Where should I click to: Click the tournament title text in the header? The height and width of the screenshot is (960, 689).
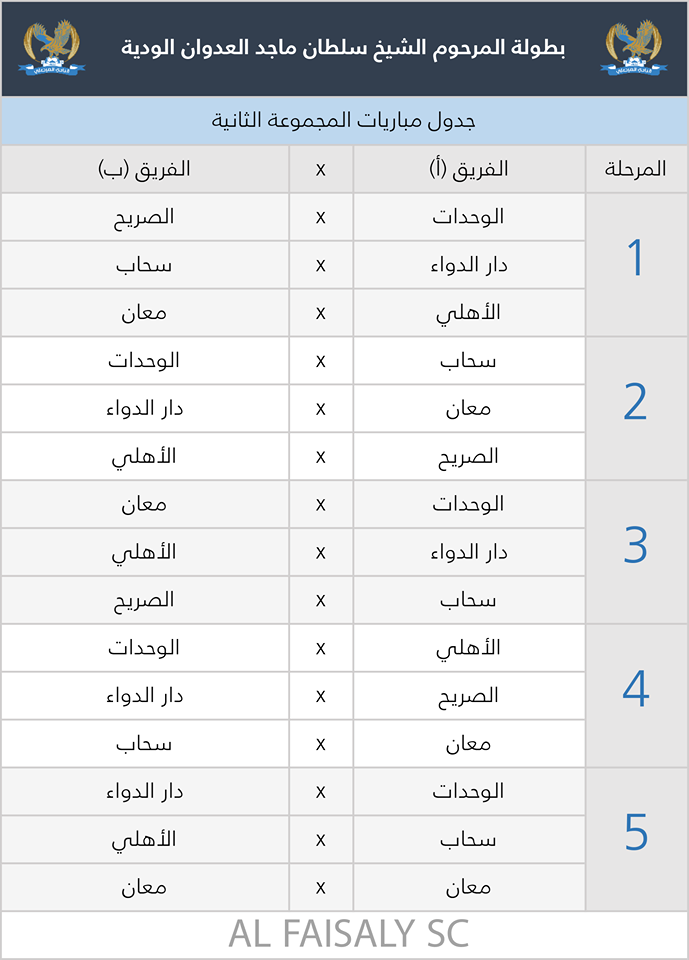click(x=343, y=48)
